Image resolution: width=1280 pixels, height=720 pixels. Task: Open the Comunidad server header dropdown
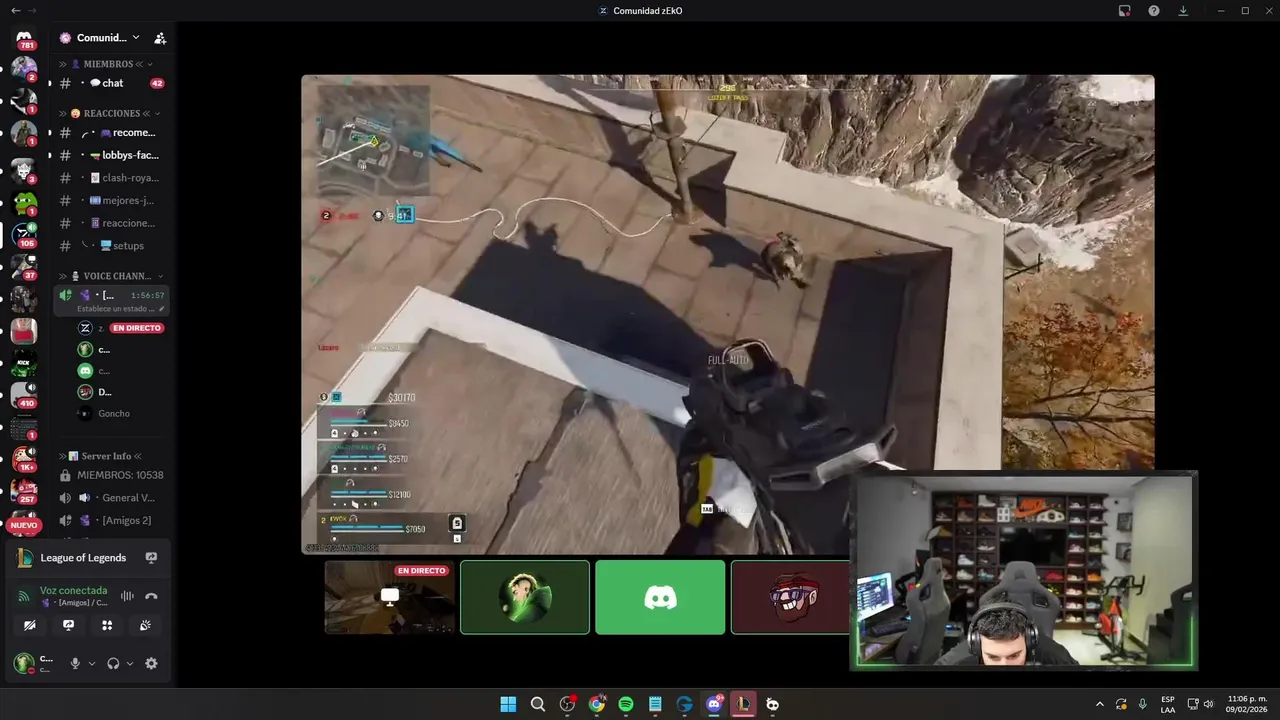click(100, 38)
